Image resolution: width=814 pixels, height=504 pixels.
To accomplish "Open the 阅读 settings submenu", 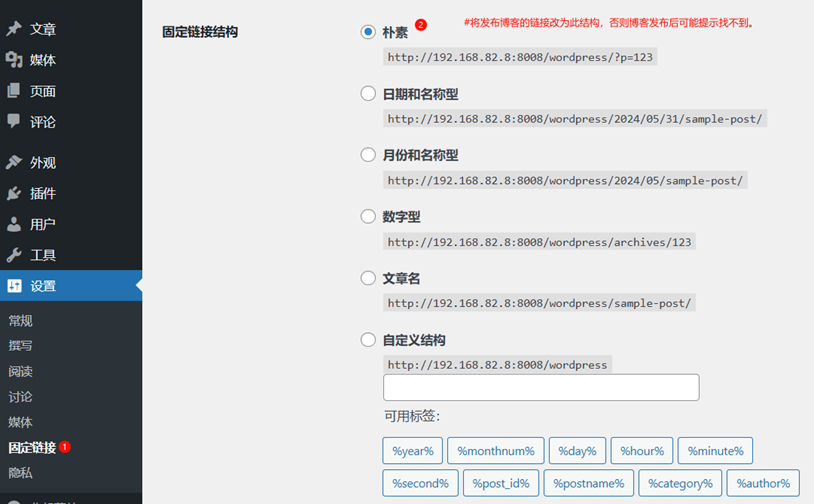I will pos(21,371).
